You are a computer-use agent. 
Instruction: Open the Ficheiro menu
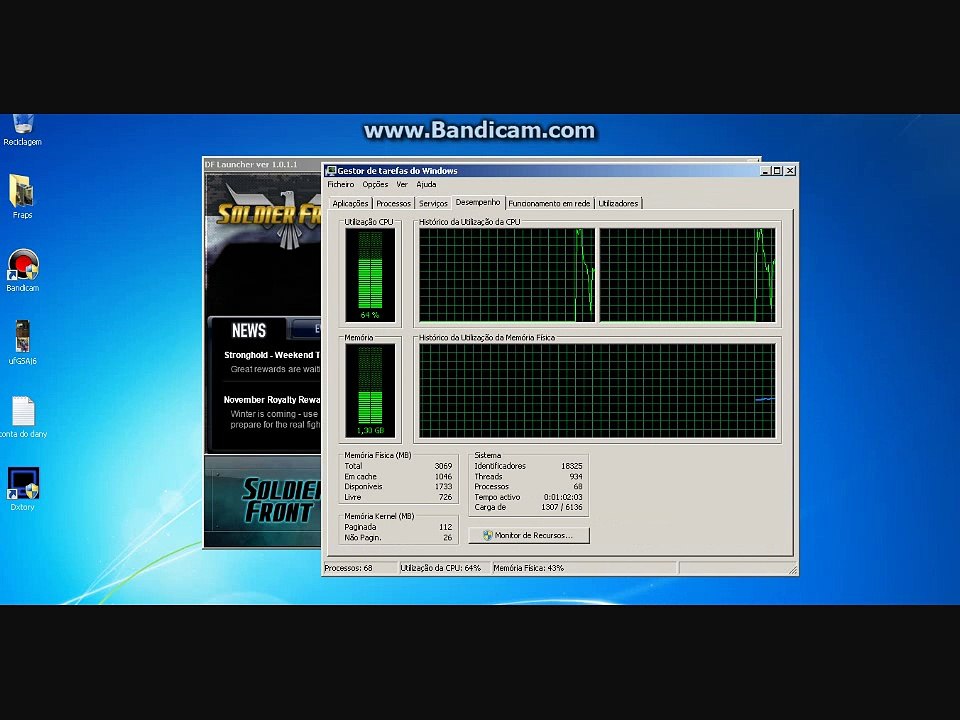tap(340, 184)
